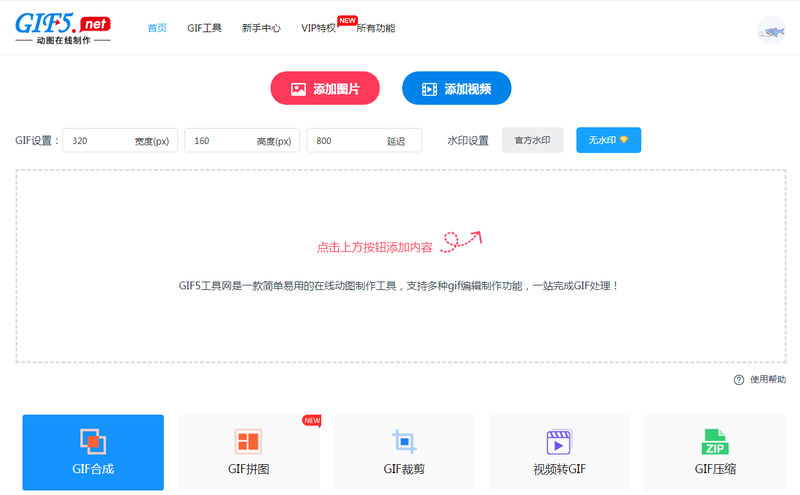
Task: Click the NEW badge on VIP特权
Action: [347, 20]
